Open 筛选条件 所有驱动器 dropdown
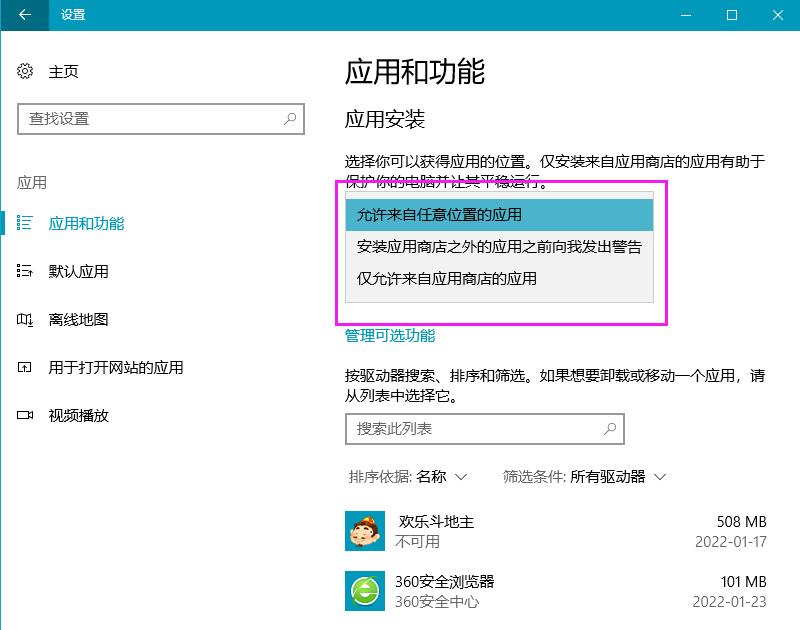The image size is (800, 630). [x=584, y=476]
